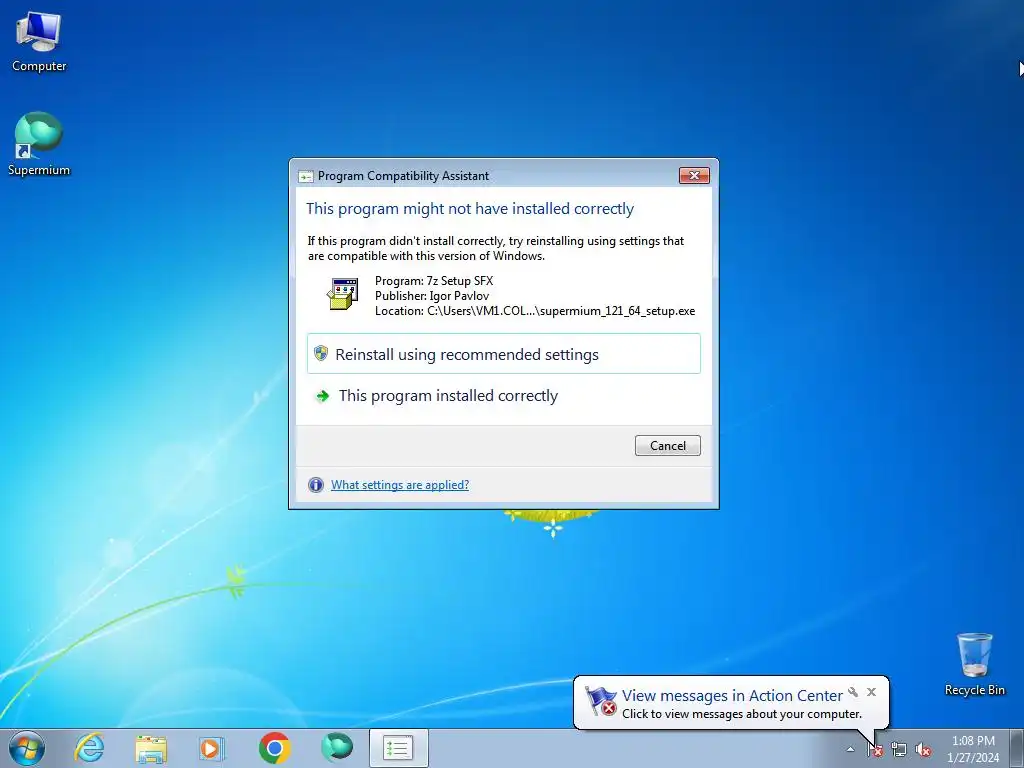Image resolution: width=1024 pixels, height=768 pixels.
Task: Close the Program Compatibility Assistant dialog
Action: point(694,175)
